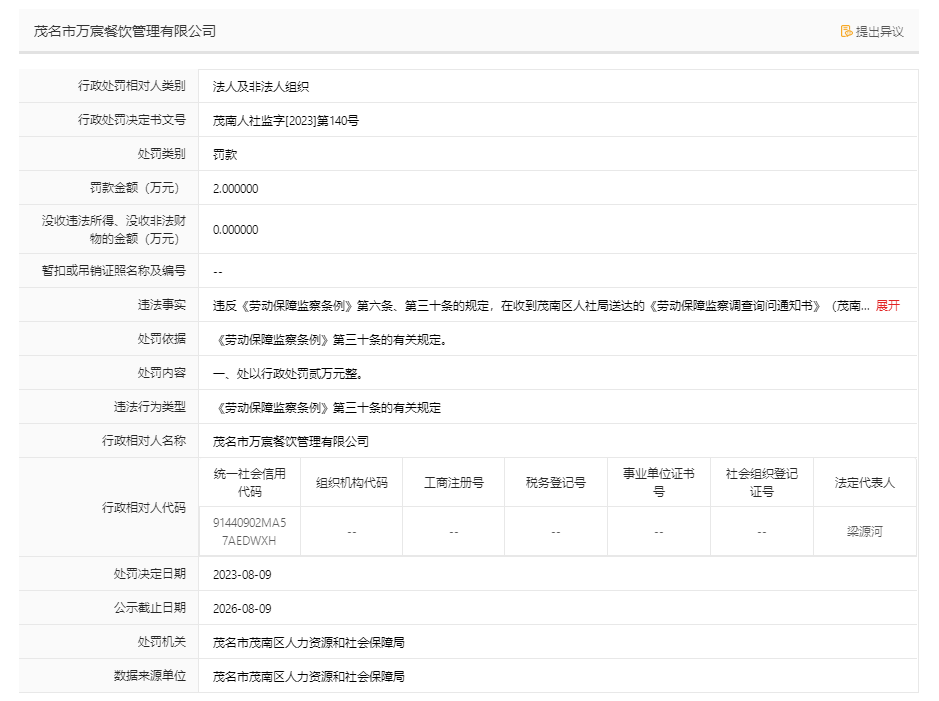Select the company title 茂名市万宸餐饮管理有限公司 in the header
This screenshot has height=701, width=939.
pyautogui.click(x=125, y=31)
